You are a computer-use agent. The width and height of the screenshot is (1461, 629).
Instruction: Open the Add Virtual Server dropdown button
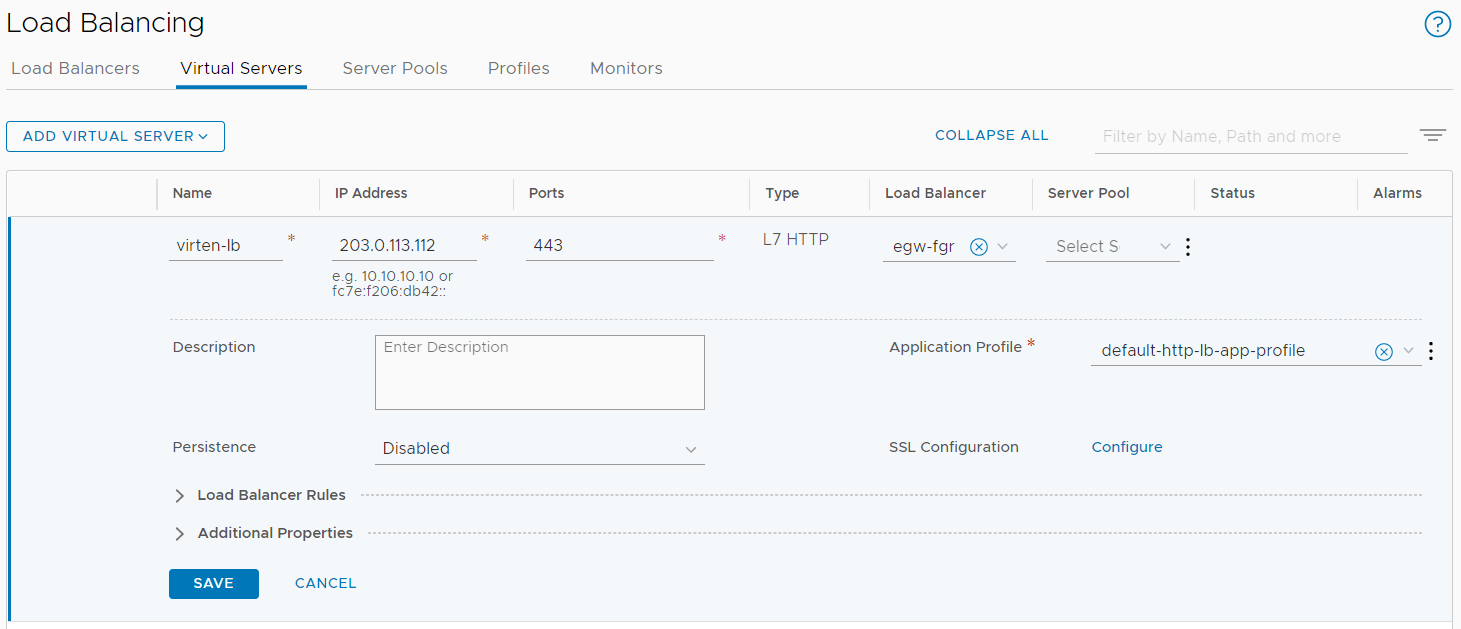115,136
